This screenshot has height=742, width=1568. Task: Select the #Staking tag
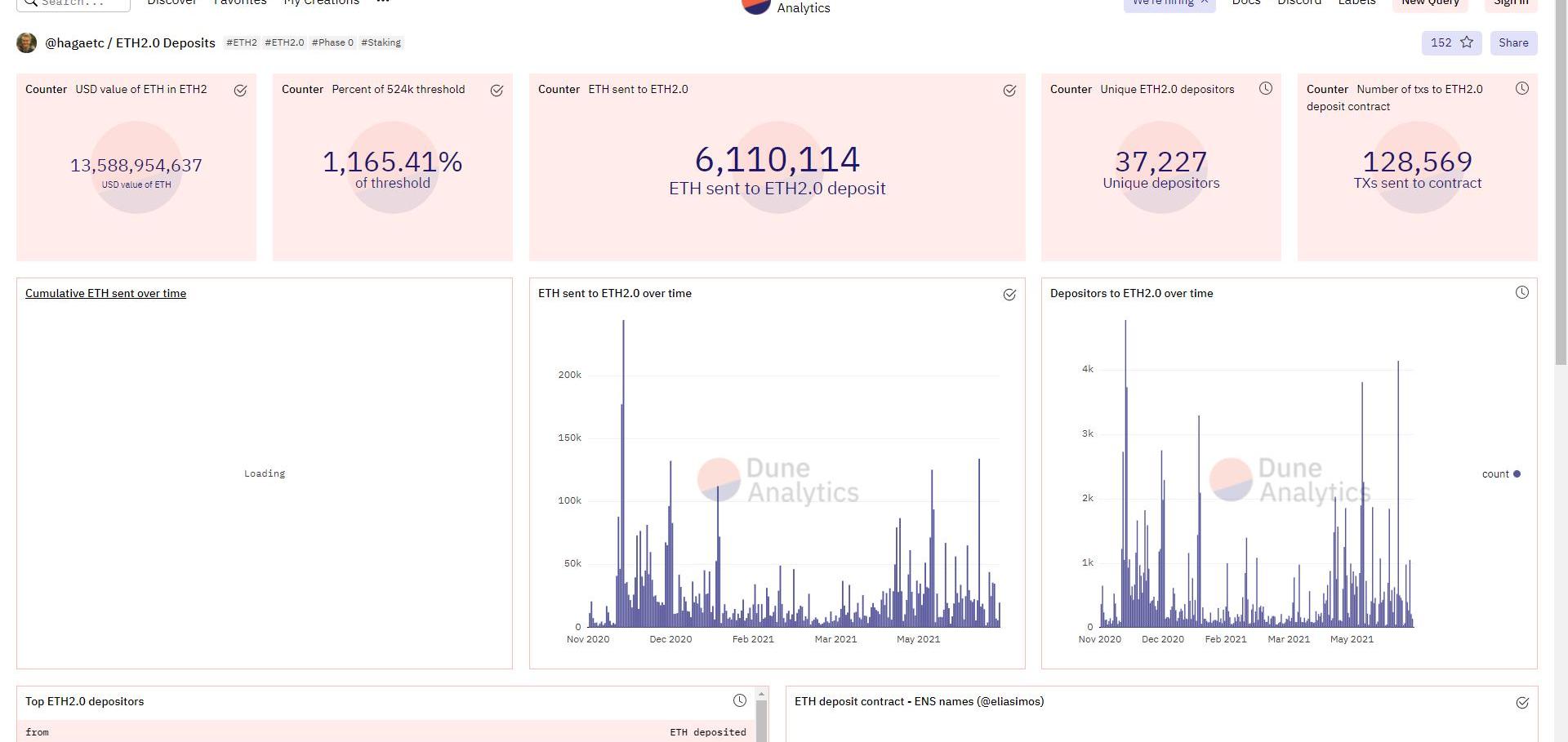pos(381,43)
